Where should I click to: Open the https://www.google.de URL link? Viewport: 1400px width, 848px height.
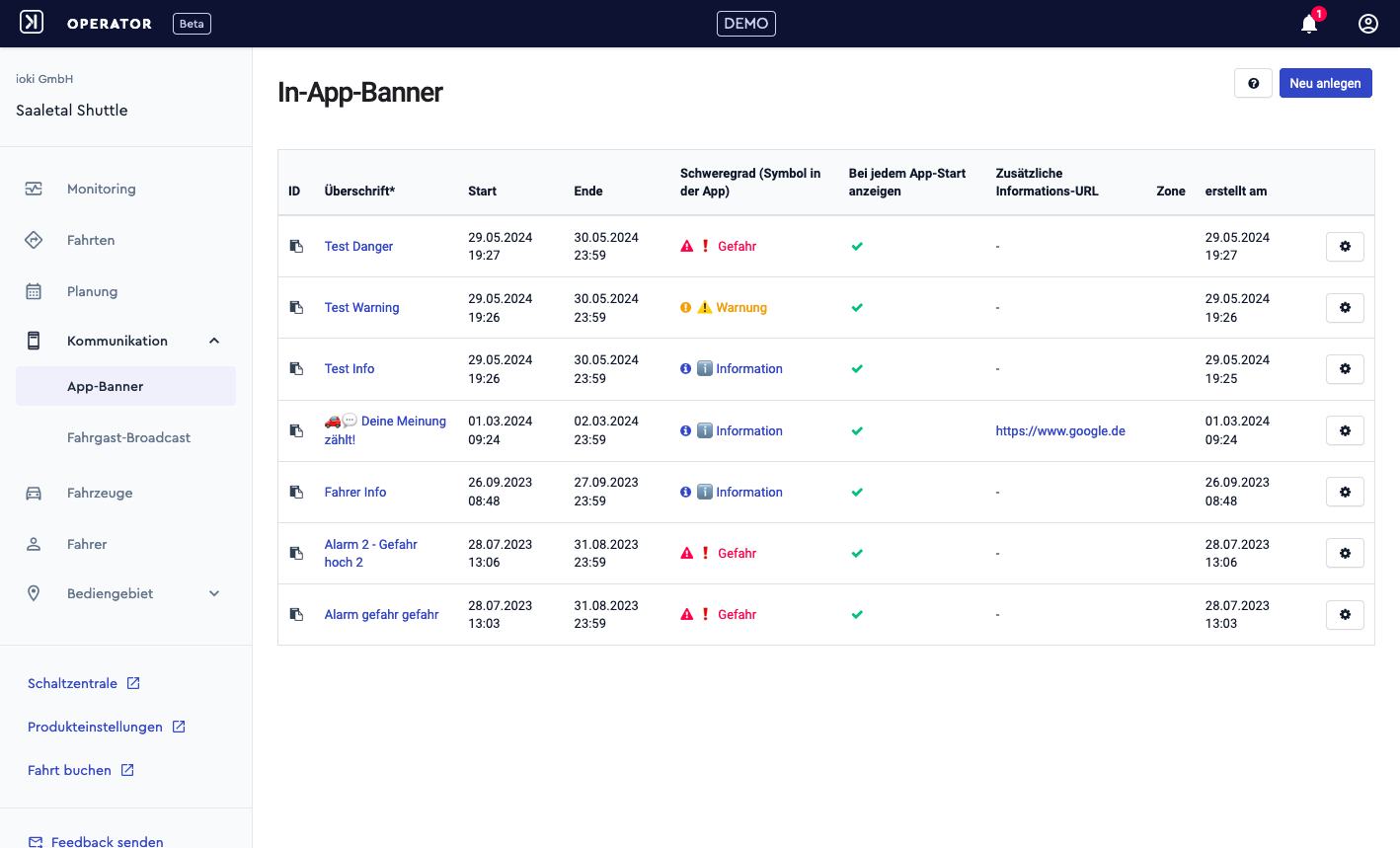tap(1060, 430)
